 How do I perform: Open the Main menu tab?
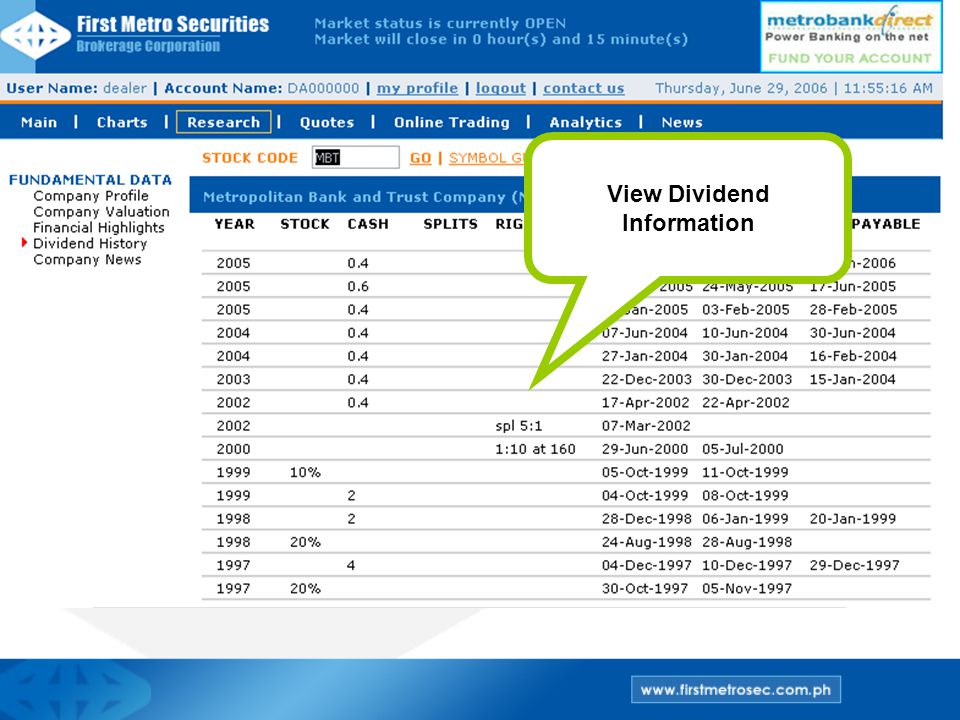(x=39, y=122)
